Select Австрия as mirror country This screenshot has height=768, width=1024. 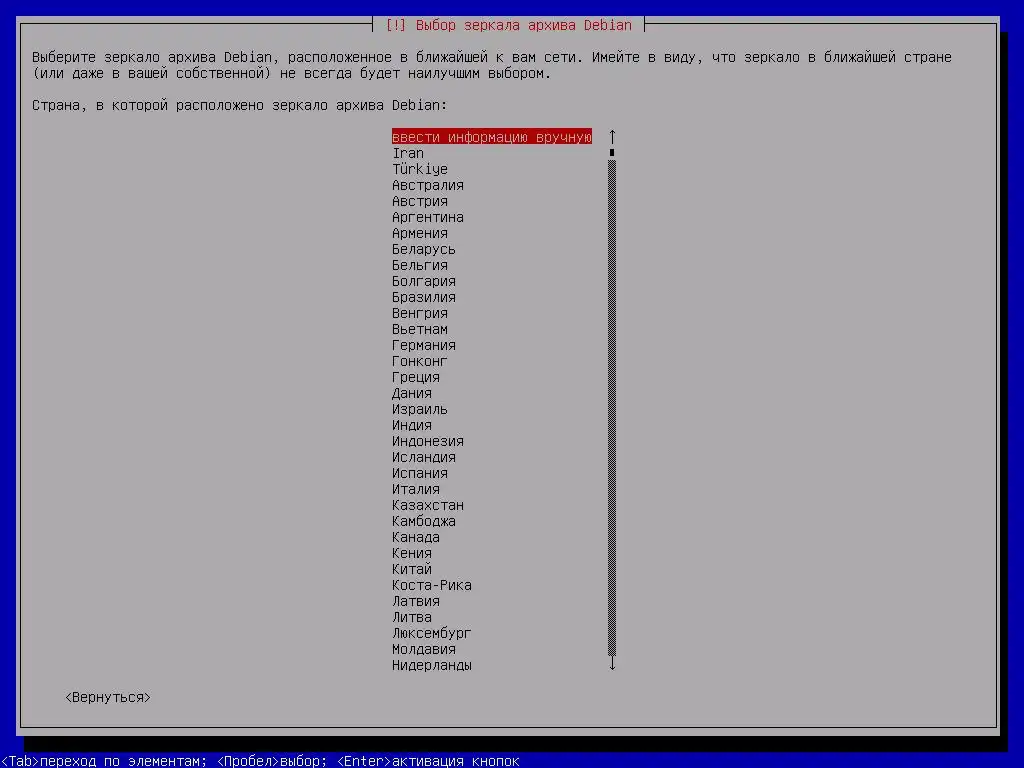click(420, 201)
